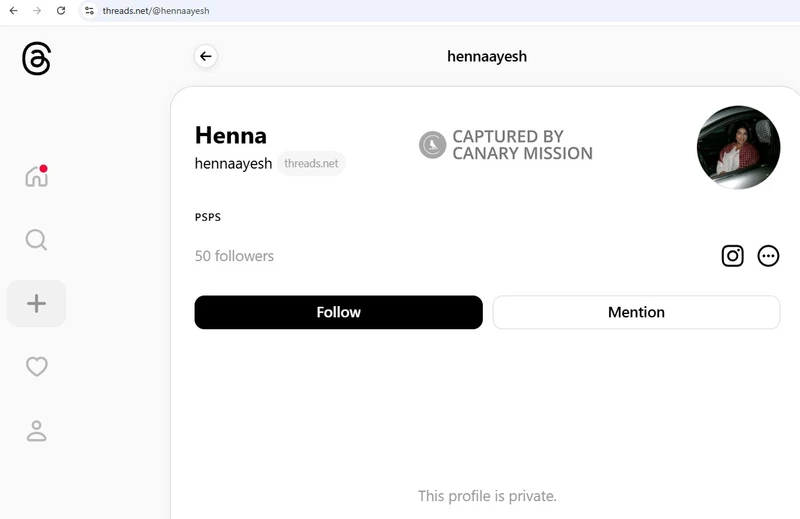Click the hennaayesh title in header
This screenshot has height=519, width=800.
[x=487, y=56]
